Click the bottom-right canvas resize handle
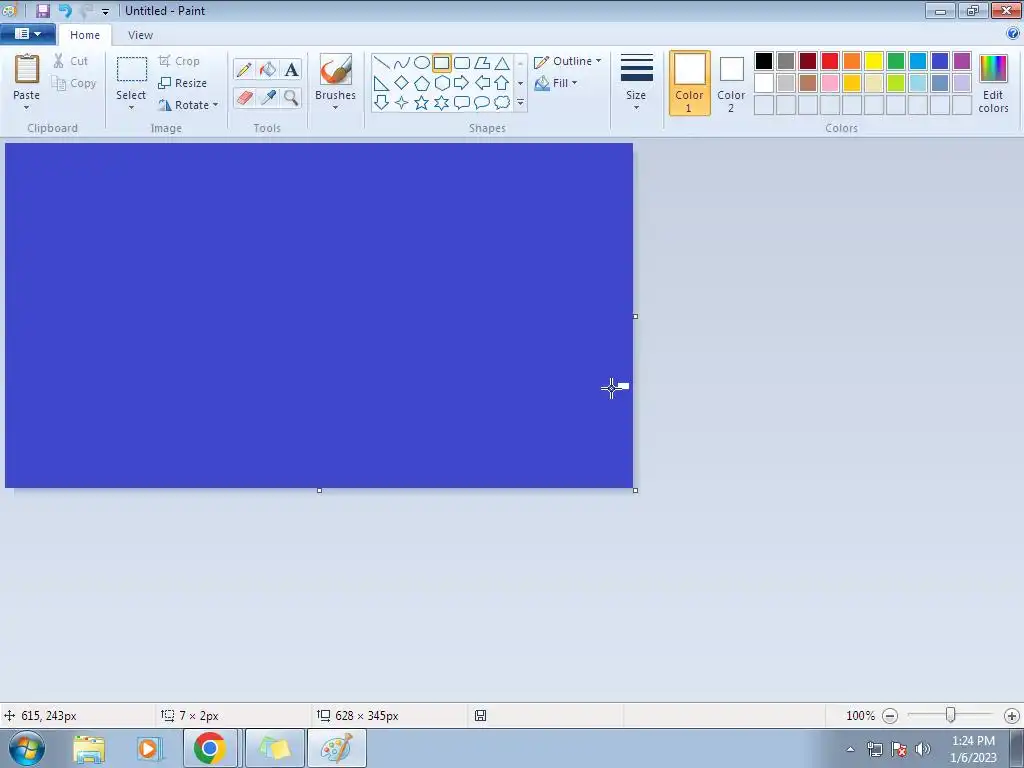Viewport: 1024px width, 768px height. tap(635, 490)
